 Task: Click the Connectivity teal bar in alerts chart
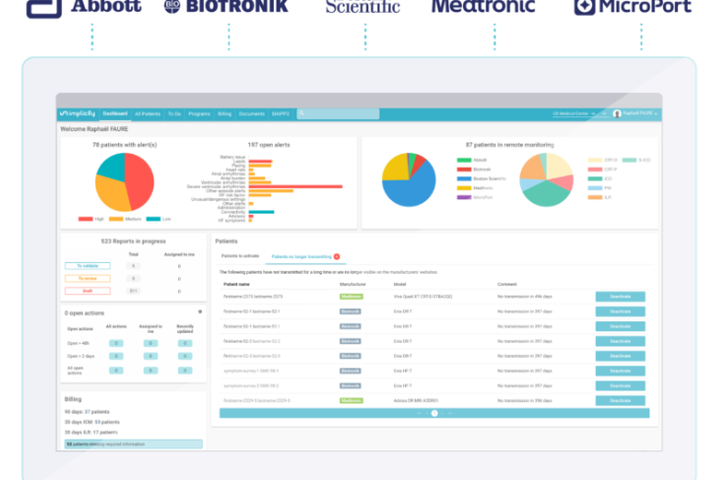coord(261,212)
